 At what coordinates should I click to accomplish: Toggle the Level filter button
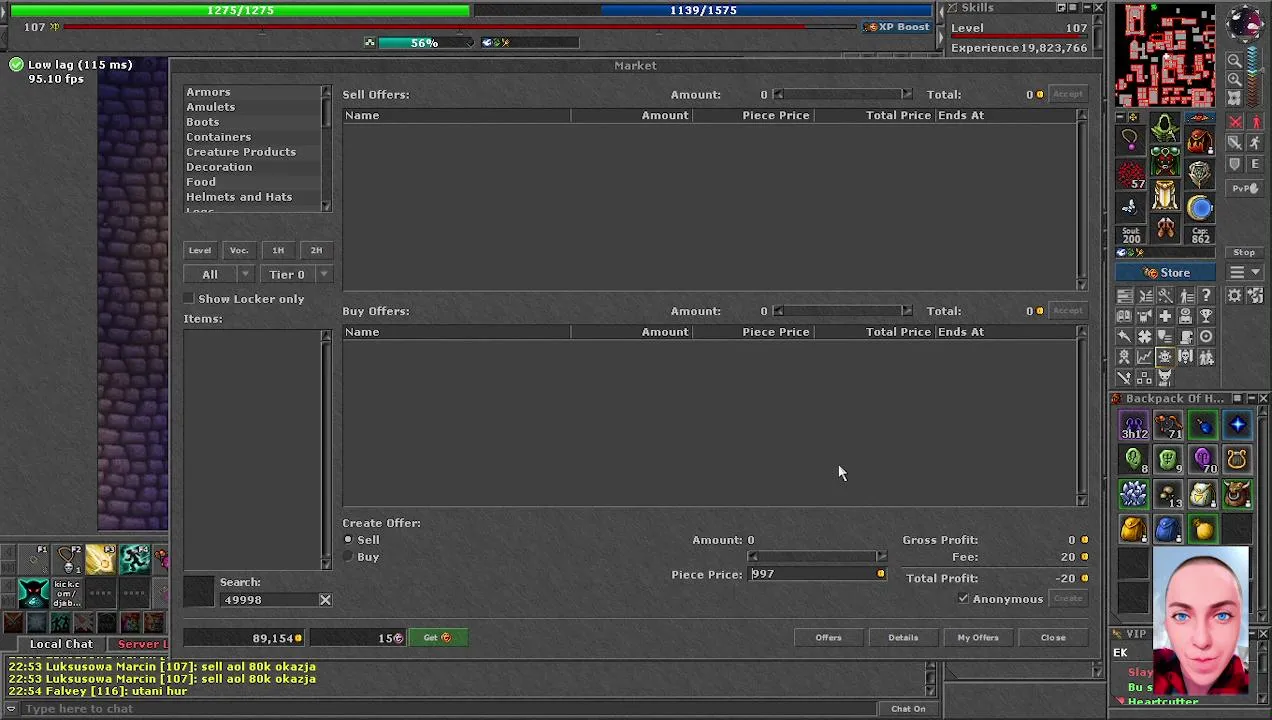200,250
